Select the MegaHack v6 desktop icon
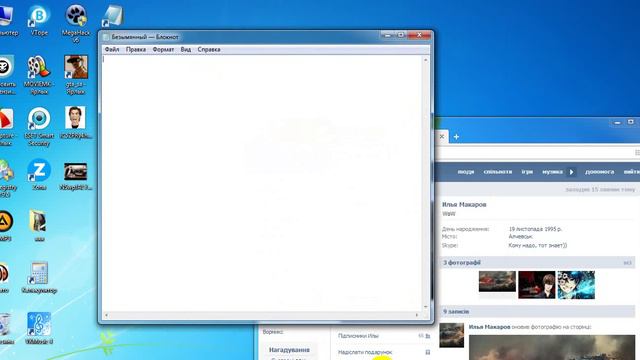The image size is (640, 360). [x=76, y=24]
